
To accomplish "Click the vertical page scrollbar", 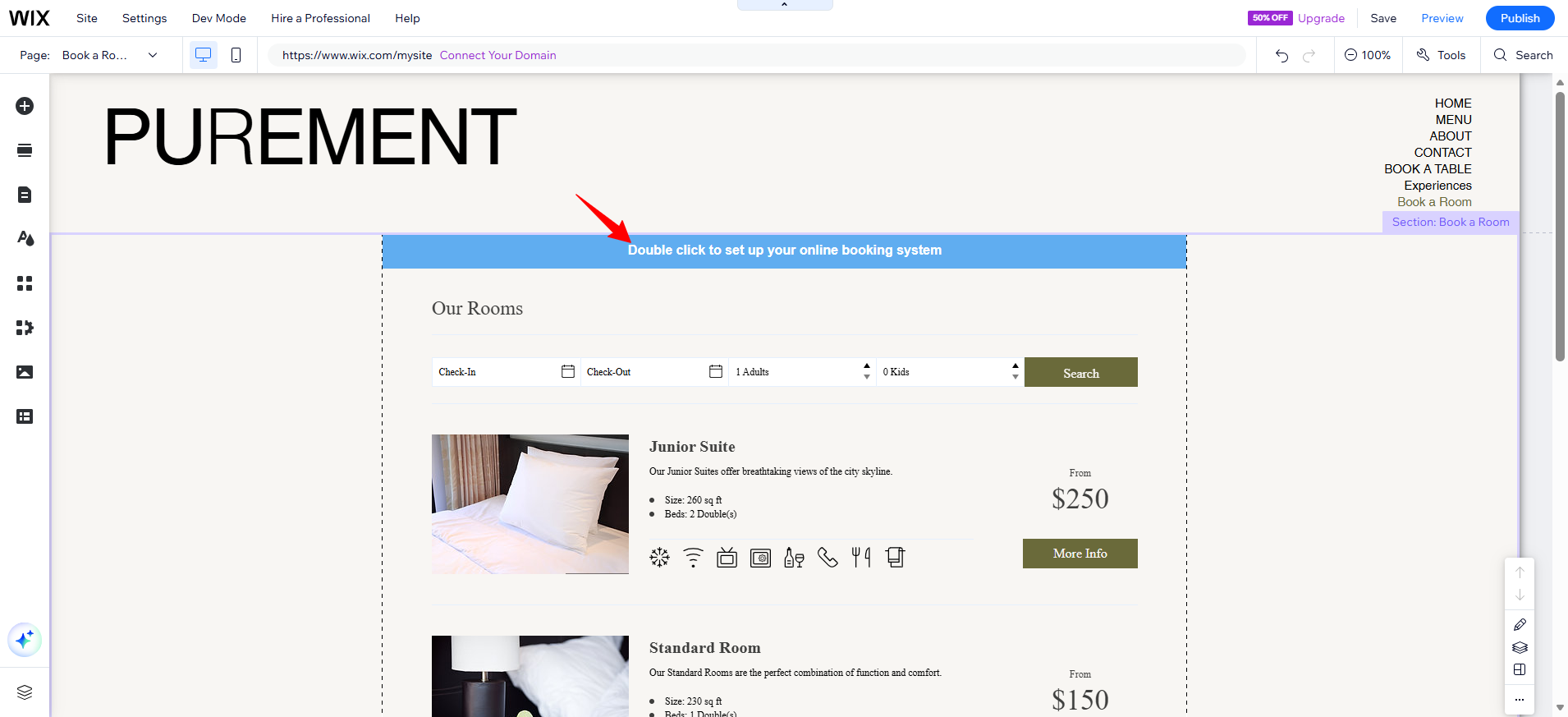I will pos(1560,226).
